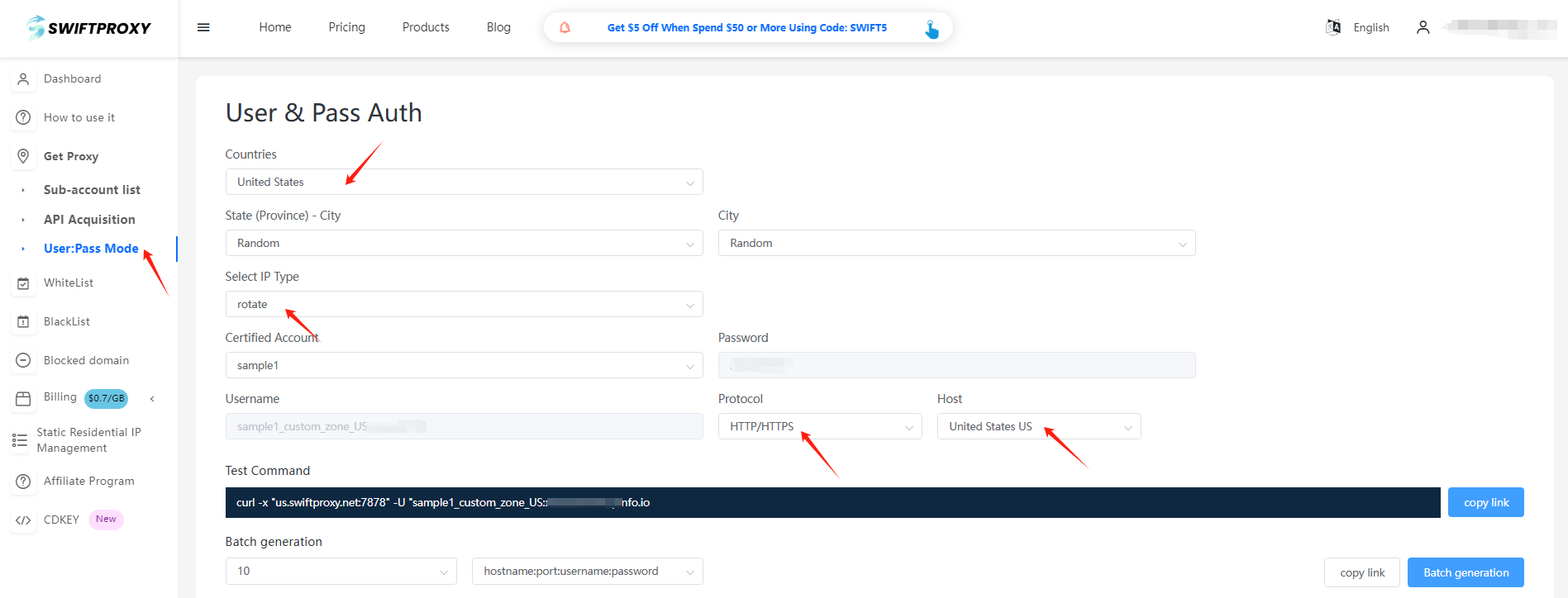Open Sub-account list in sidebar
Viewport: 1568px width, 598px height.
[x=92, y=190]
